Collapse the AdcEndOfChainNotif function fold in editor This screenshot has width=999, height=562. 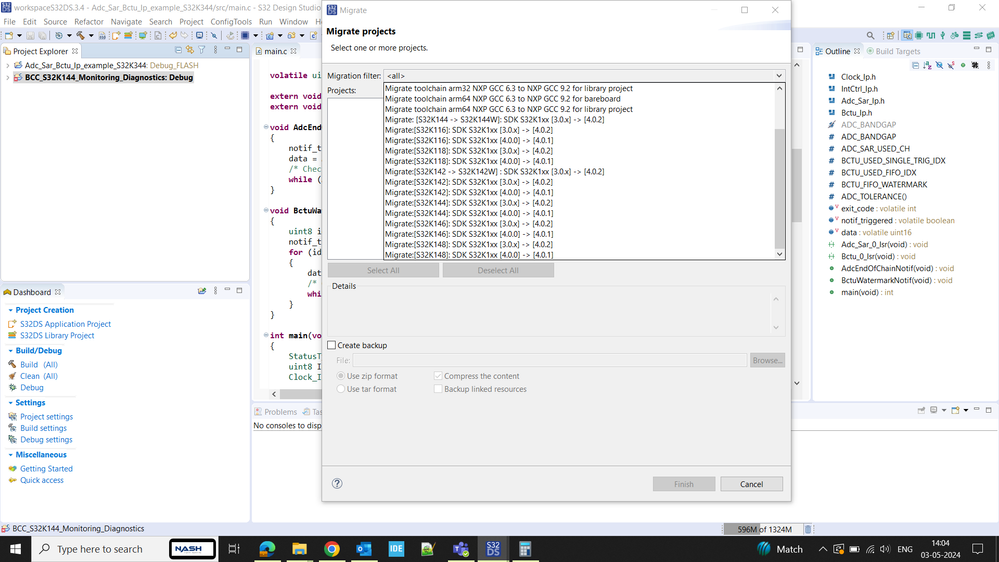pyautogui.click(x=266, y=127)
